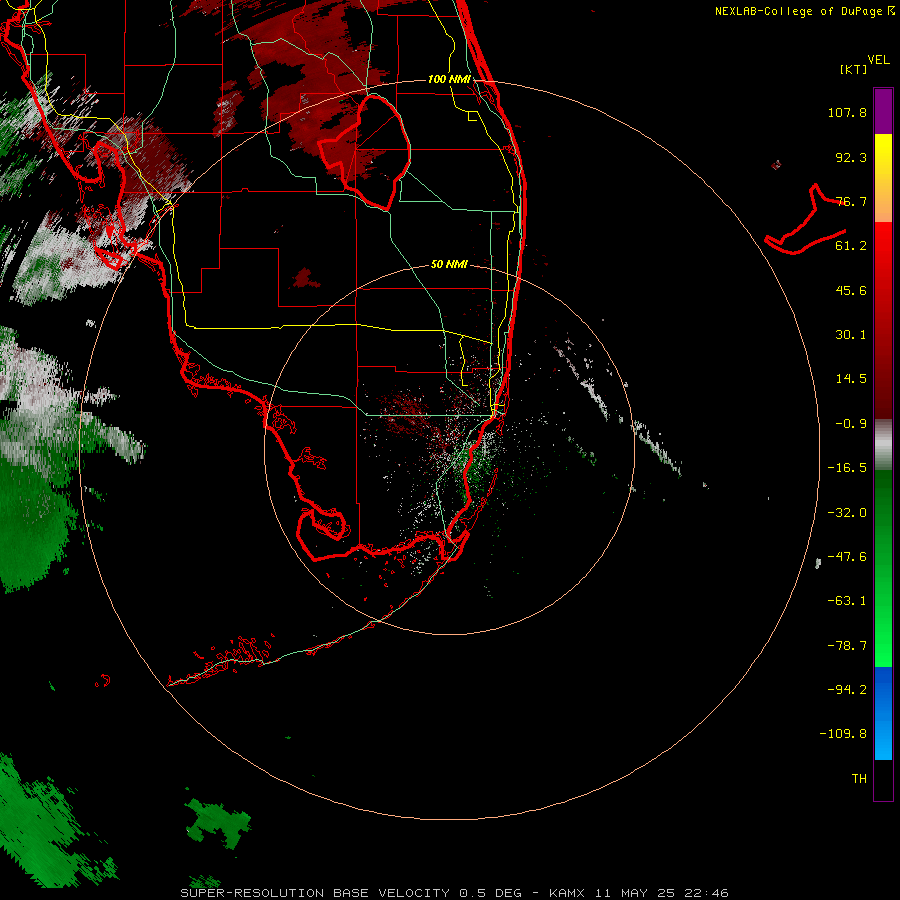Click the -94.2 velocity scale value
Image resolution: width=900 pixels, height=900 pixels.
[847, 690]
